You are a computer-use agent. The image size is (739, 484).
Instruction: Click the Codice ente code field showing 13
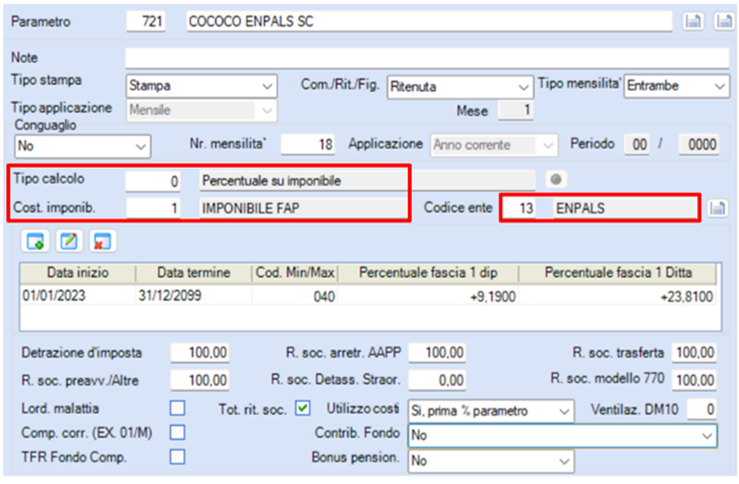pos(518,208)
